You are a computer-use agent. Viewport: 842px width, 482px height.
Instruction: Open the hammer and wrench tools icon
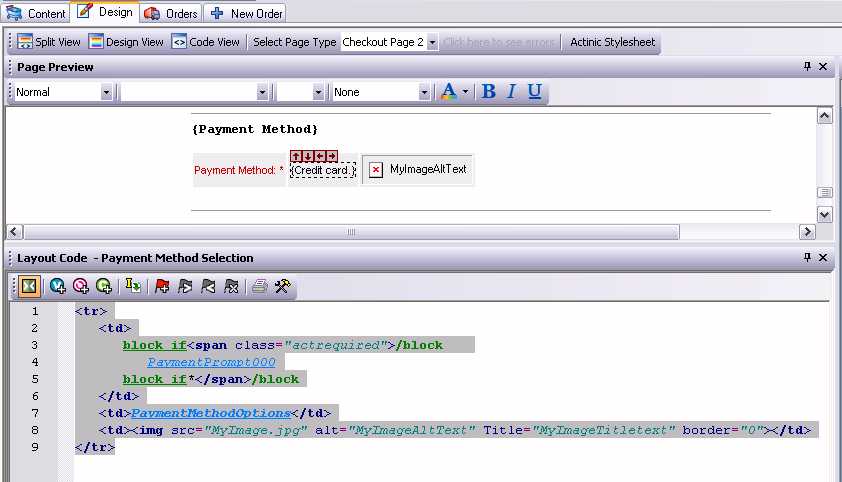[x=283, y=287]
